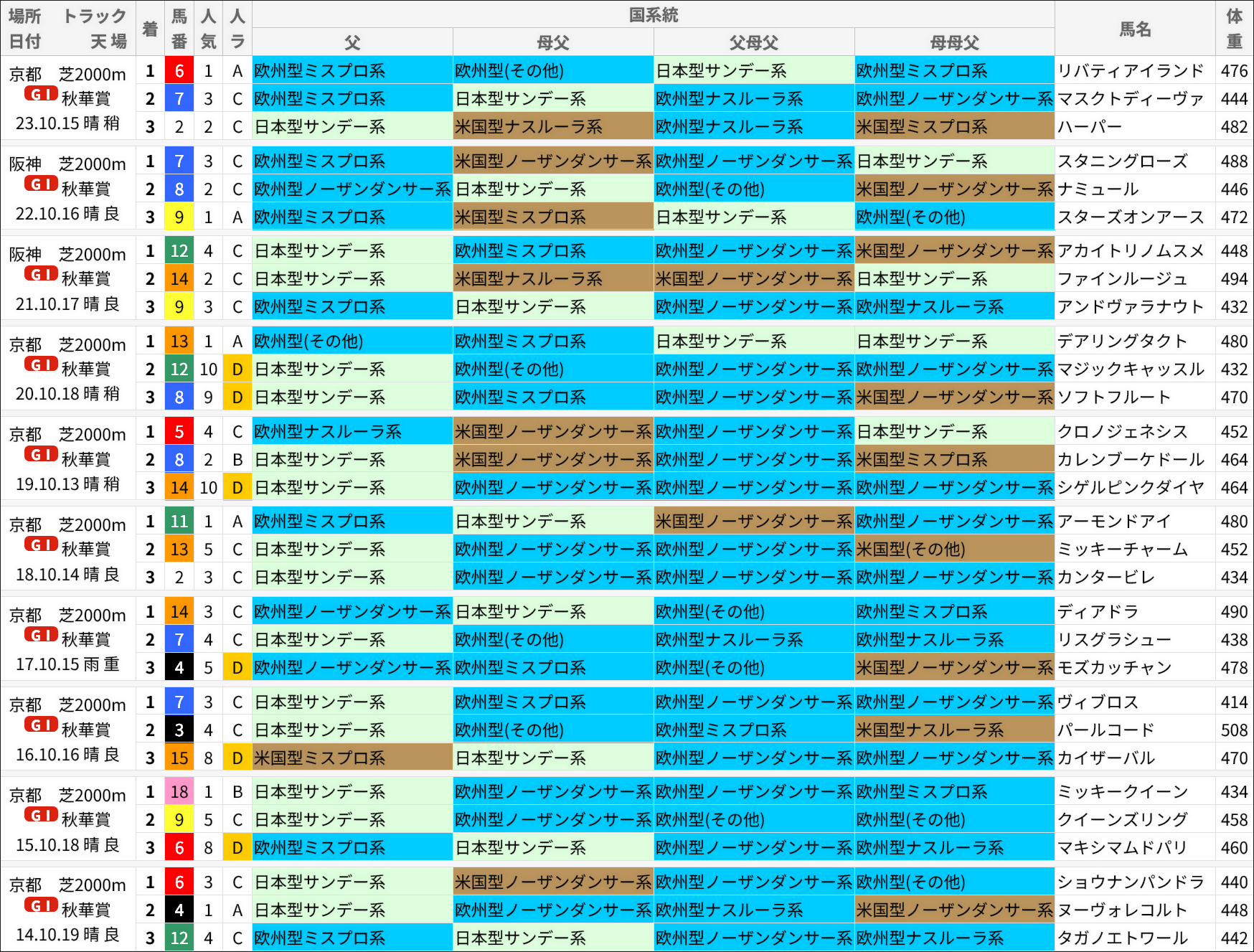Click 米国型(その他) cell in ミッキーチャーム row
1254x952 pixels.
coord(955,550)
